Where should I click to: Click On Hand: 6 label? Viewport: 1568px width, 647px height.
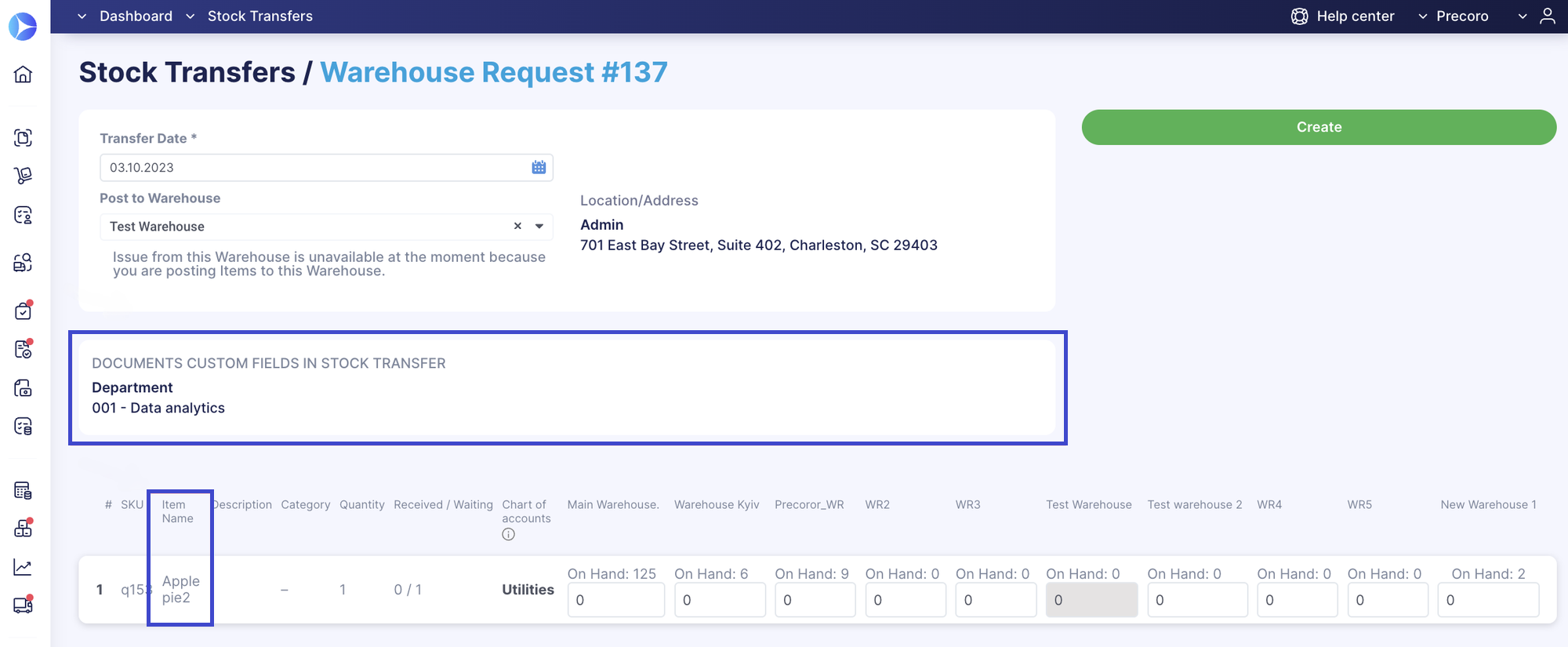tap(711, 574)
